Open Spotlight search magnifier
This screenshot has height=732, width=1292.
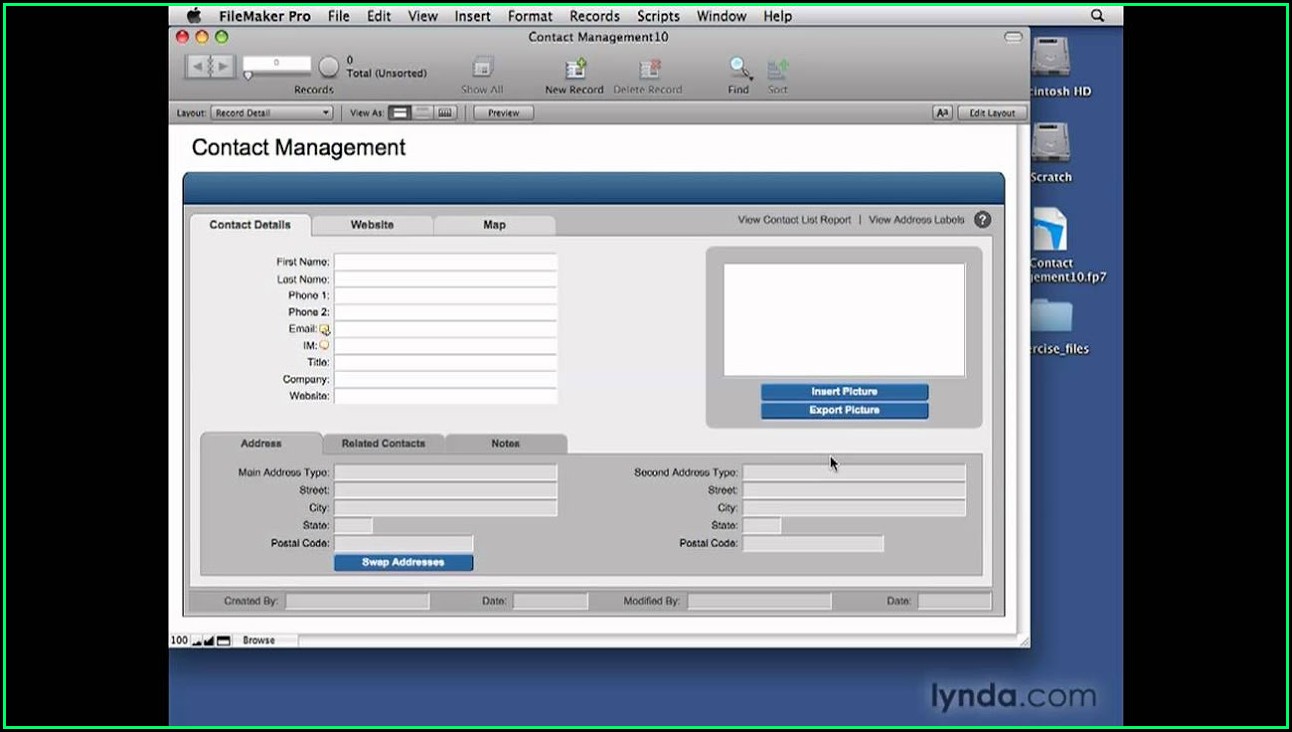[x=1098, y=16]
